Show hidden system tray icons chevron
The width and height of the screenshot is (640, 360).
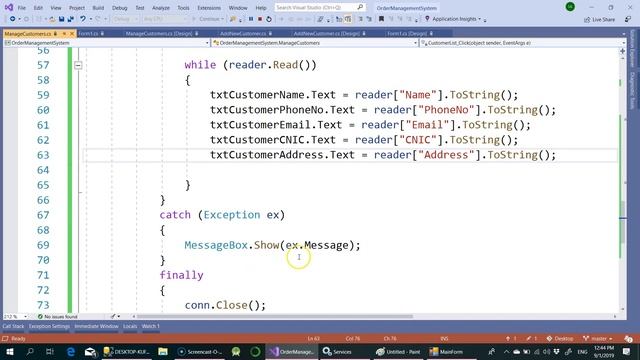(x=506, y=351)
